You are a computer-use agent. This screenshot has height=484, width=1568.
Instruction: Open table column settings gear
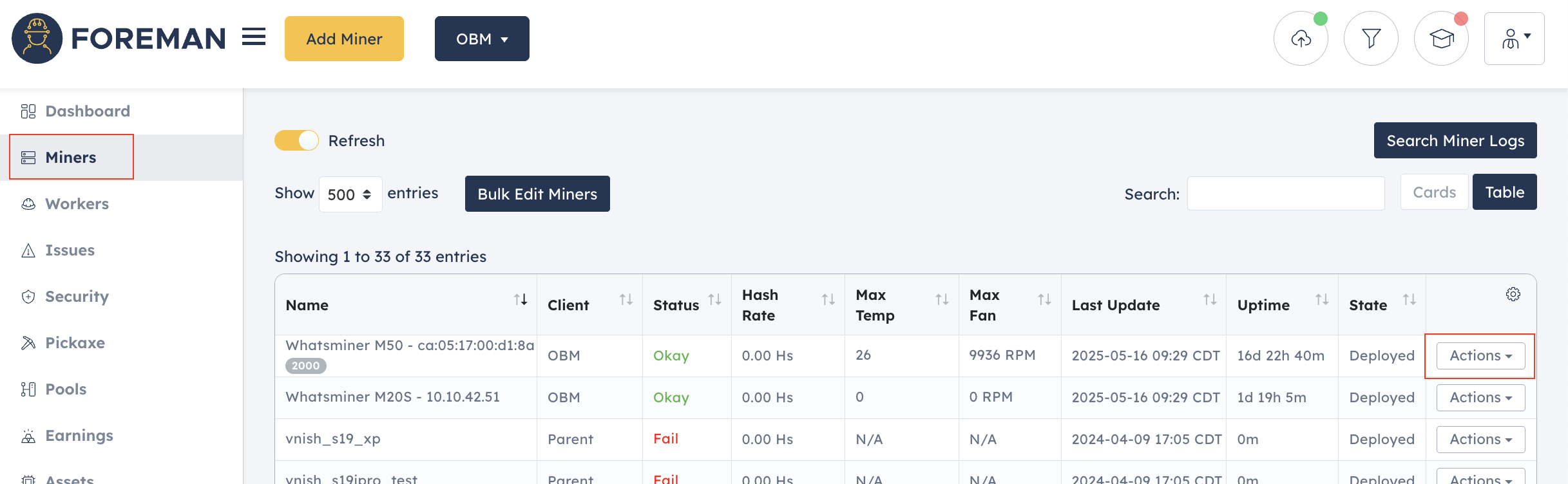(x=1513, y=294)
